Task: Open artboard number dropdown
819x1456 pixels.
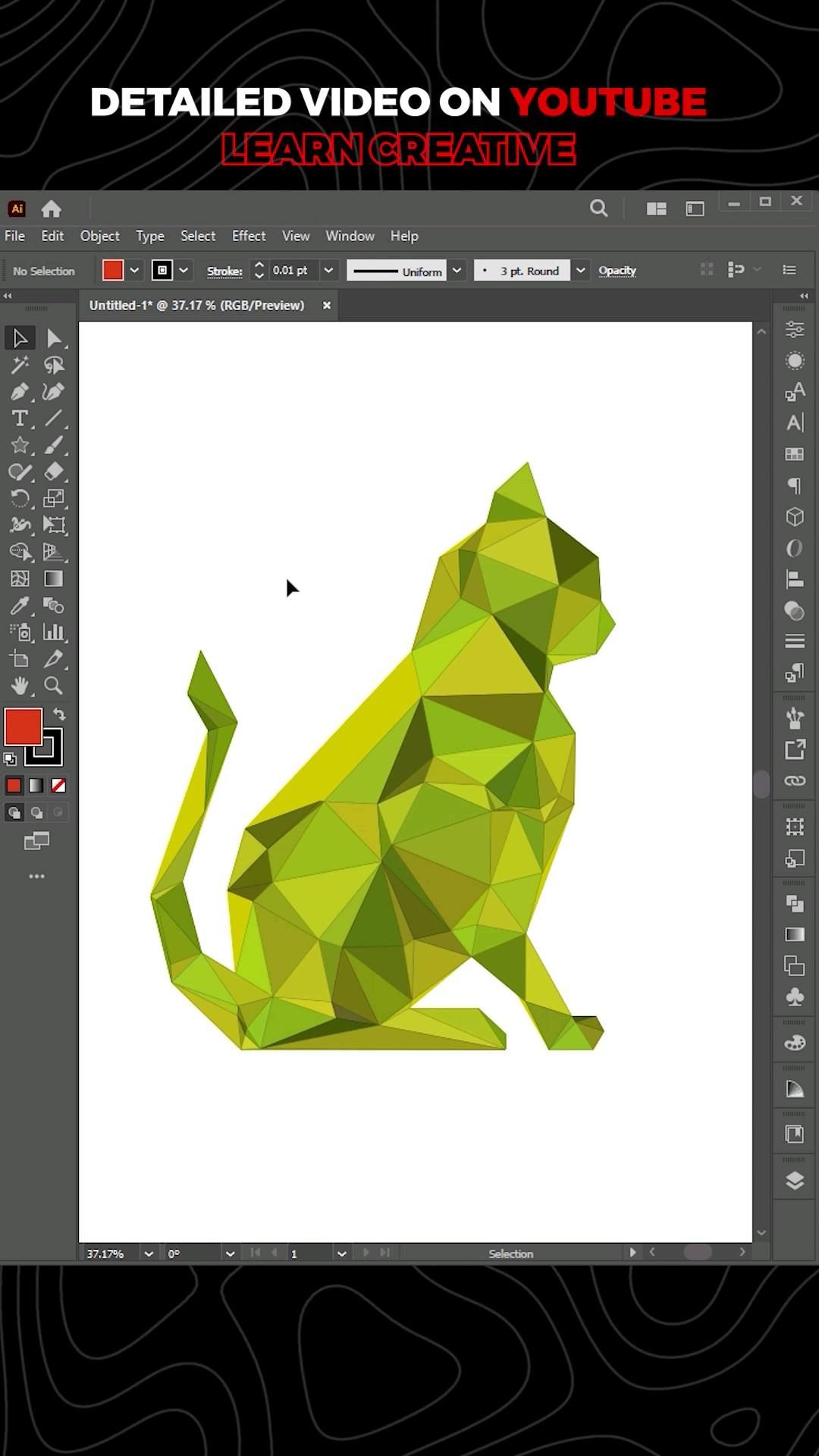Action: pyautogui.click(x=341, y=1254)
